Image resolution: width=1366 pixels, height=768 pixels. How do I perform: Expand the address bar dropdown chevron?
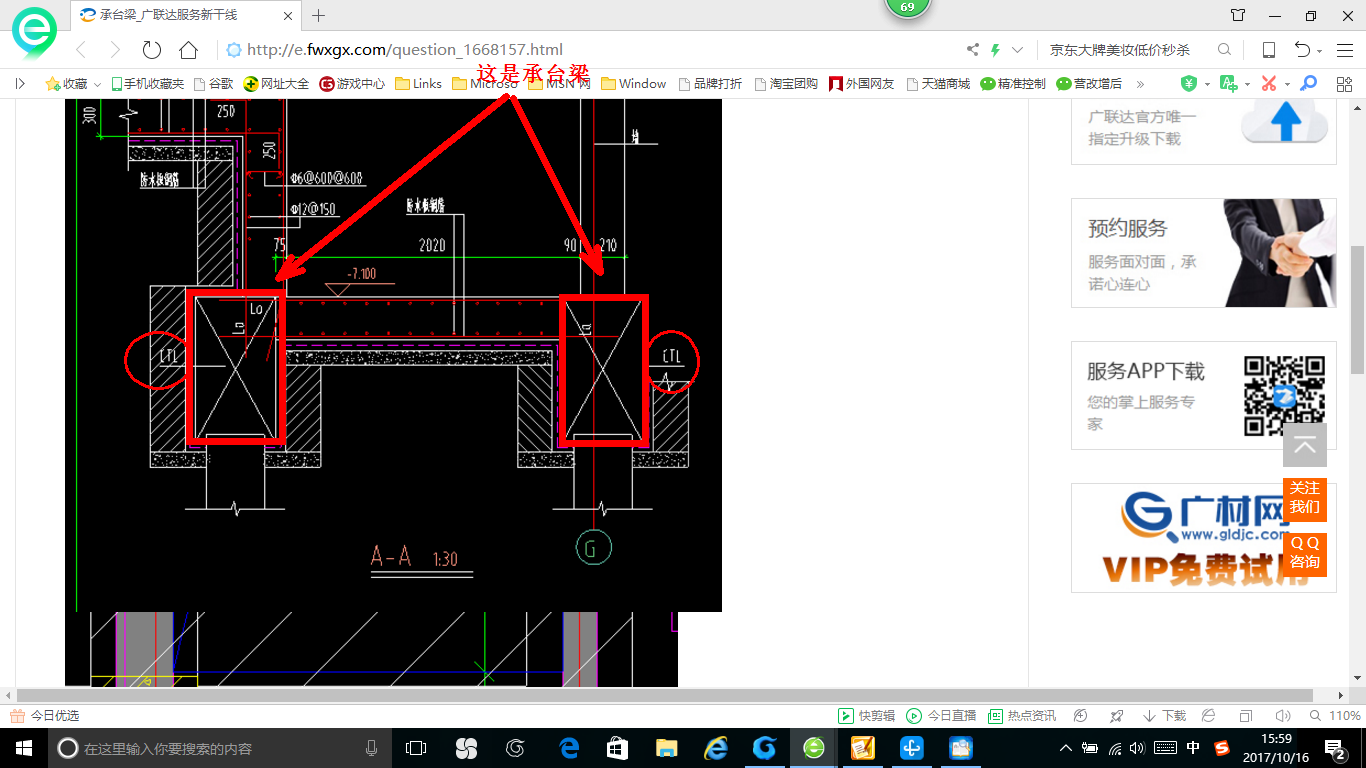[x=1018, y=50]
